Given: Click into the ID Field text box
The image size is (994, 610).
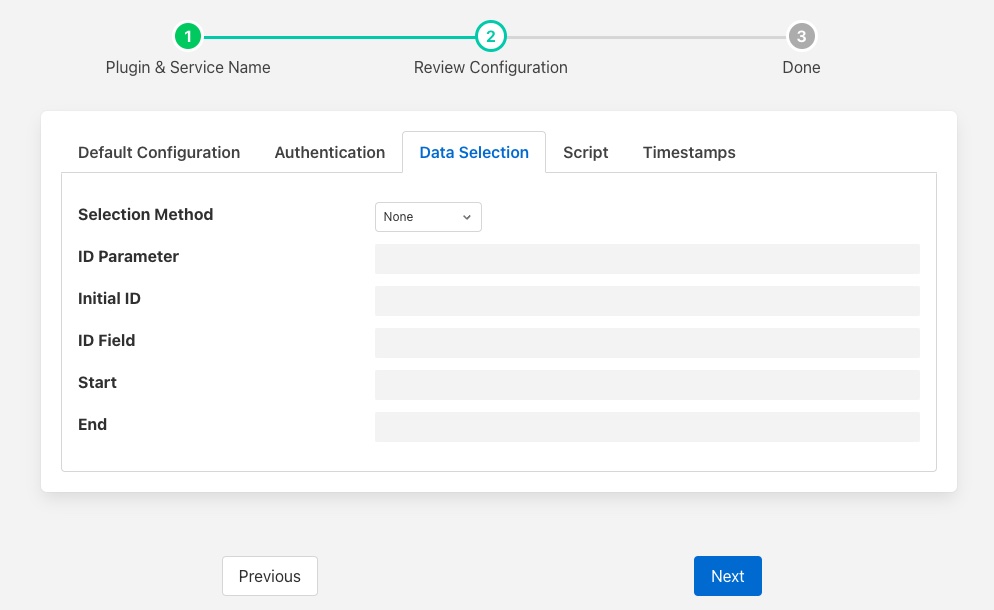Looking at the screenshot, I should [x=646, y=343].
